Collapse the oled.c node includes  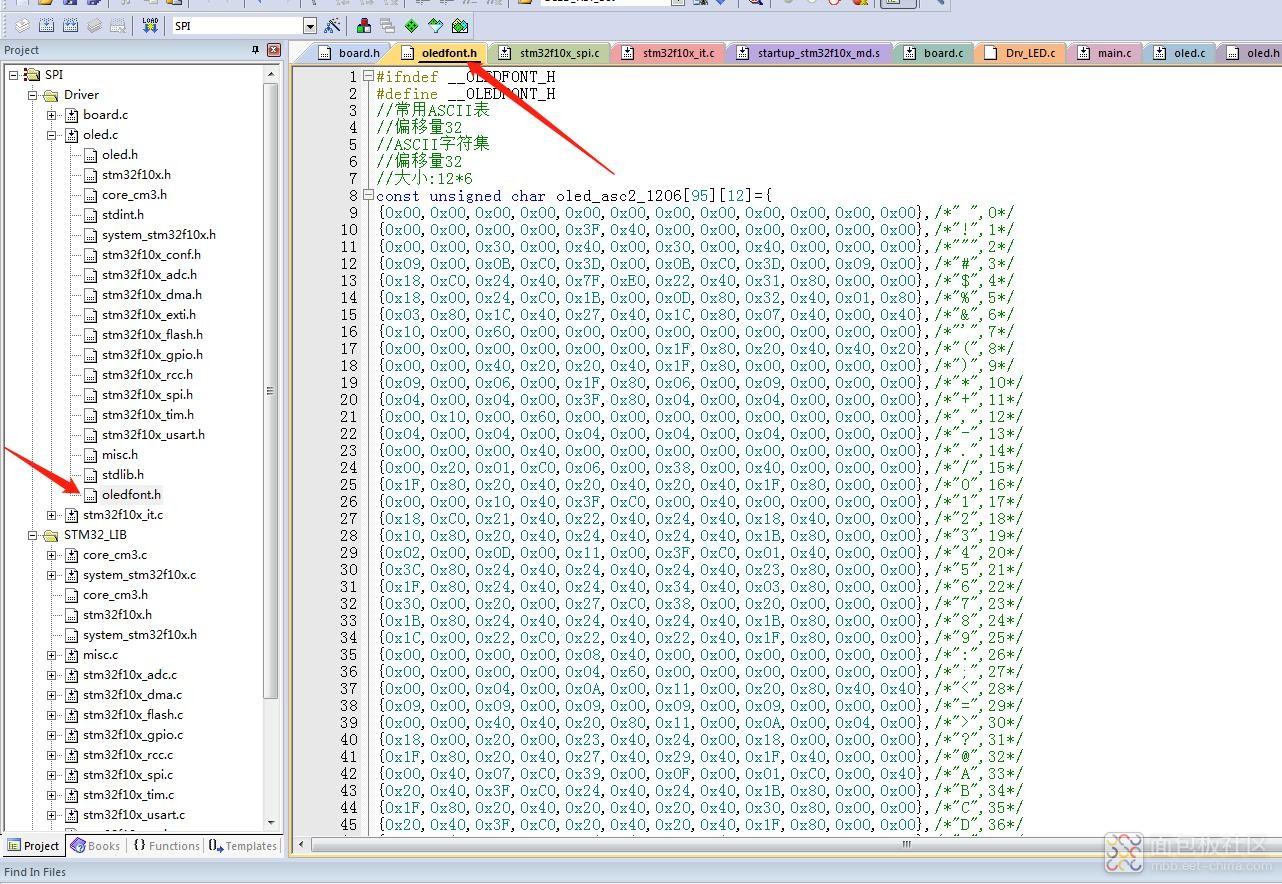point(52,135)
